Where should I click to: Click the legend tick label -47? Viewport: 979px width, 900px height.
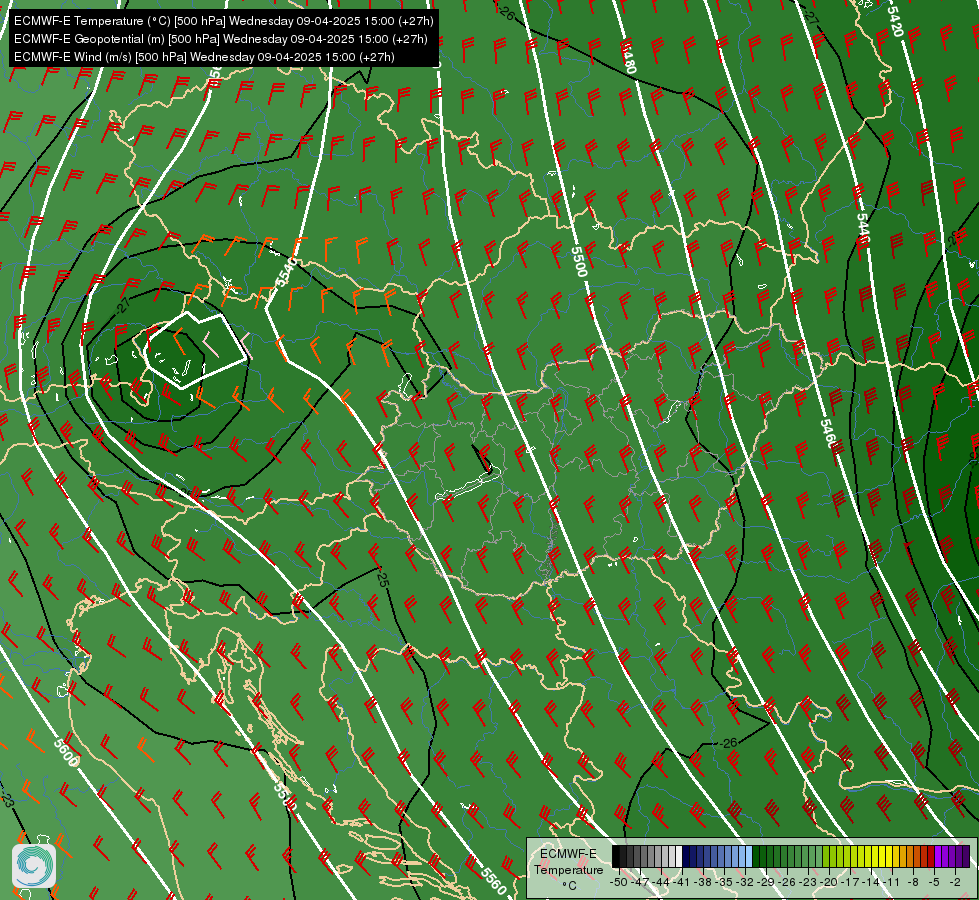click(640, 883)
